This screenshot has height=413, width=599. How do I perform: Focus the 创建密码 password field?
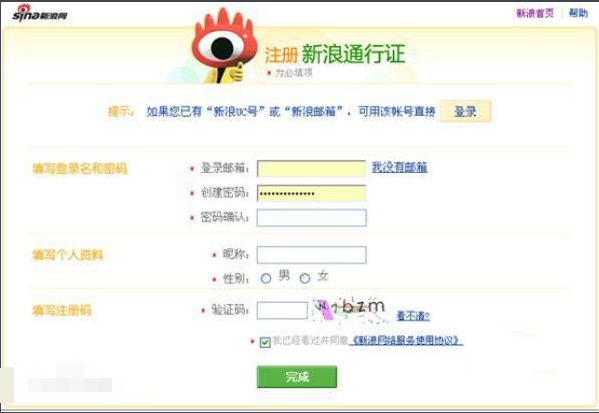tap(311, 193)
